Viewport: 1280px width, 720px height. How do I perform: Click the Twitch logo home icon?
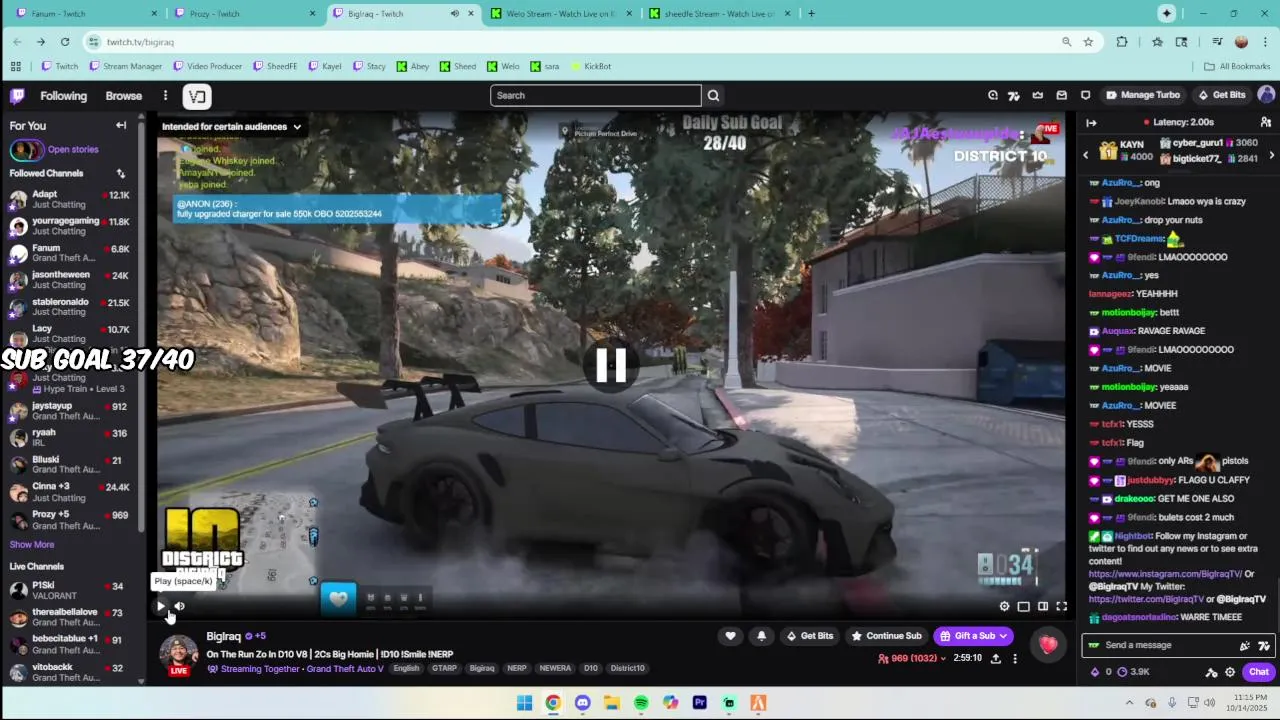(17, 96)
